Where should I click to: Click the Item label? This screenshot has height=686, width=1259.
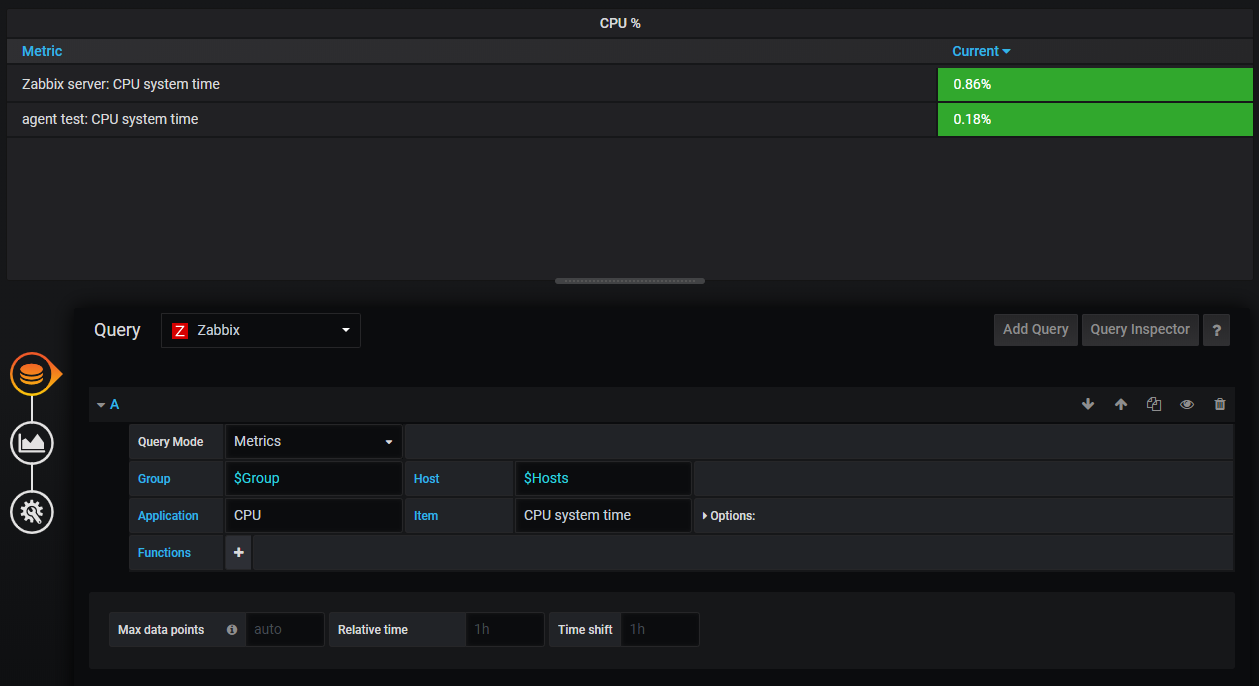click(426, 516)
